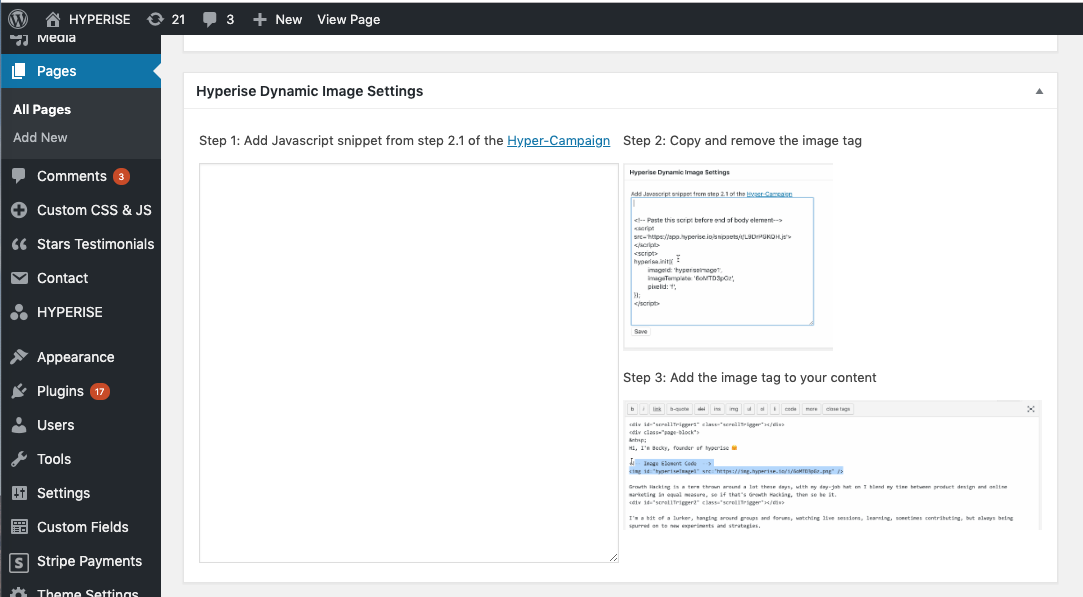The image size is (1083, 597).
Task: Click the Step 2 example screenshot
Action: coord(727,256)
